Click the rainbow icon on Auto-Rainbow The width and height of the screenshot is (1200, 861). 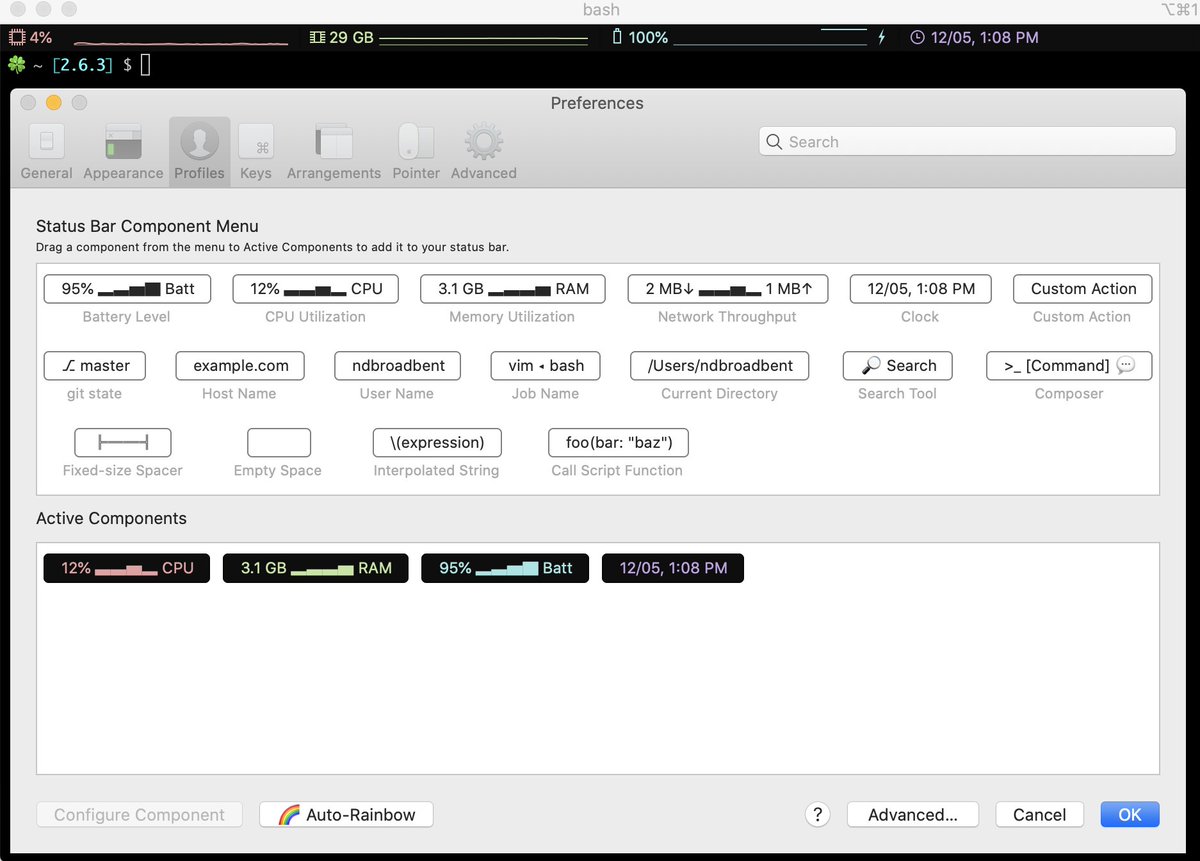291,814
